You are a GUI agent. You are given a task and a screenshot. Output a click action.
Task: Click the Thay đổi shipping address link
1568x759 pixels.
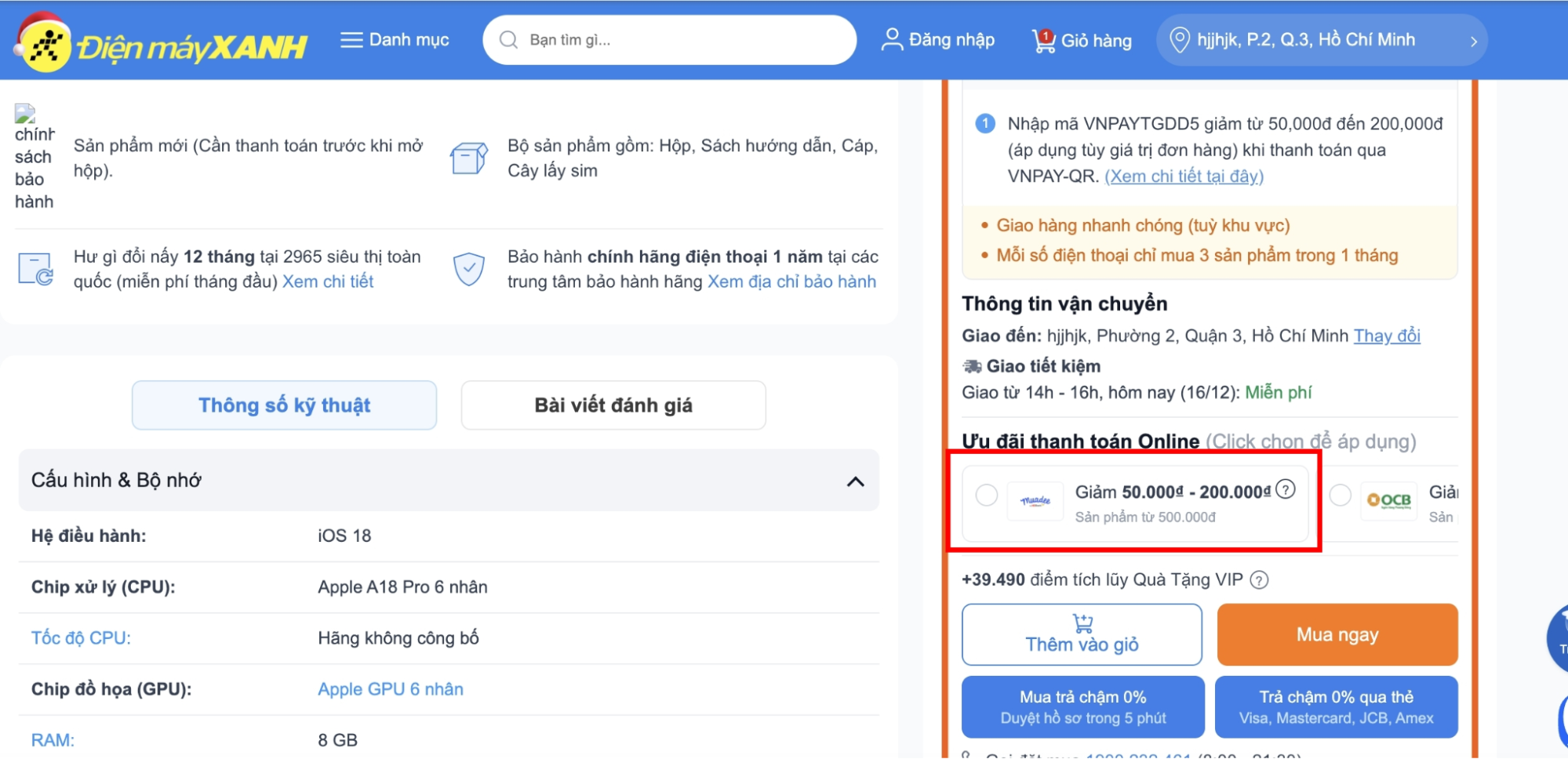coord(1387,336)
